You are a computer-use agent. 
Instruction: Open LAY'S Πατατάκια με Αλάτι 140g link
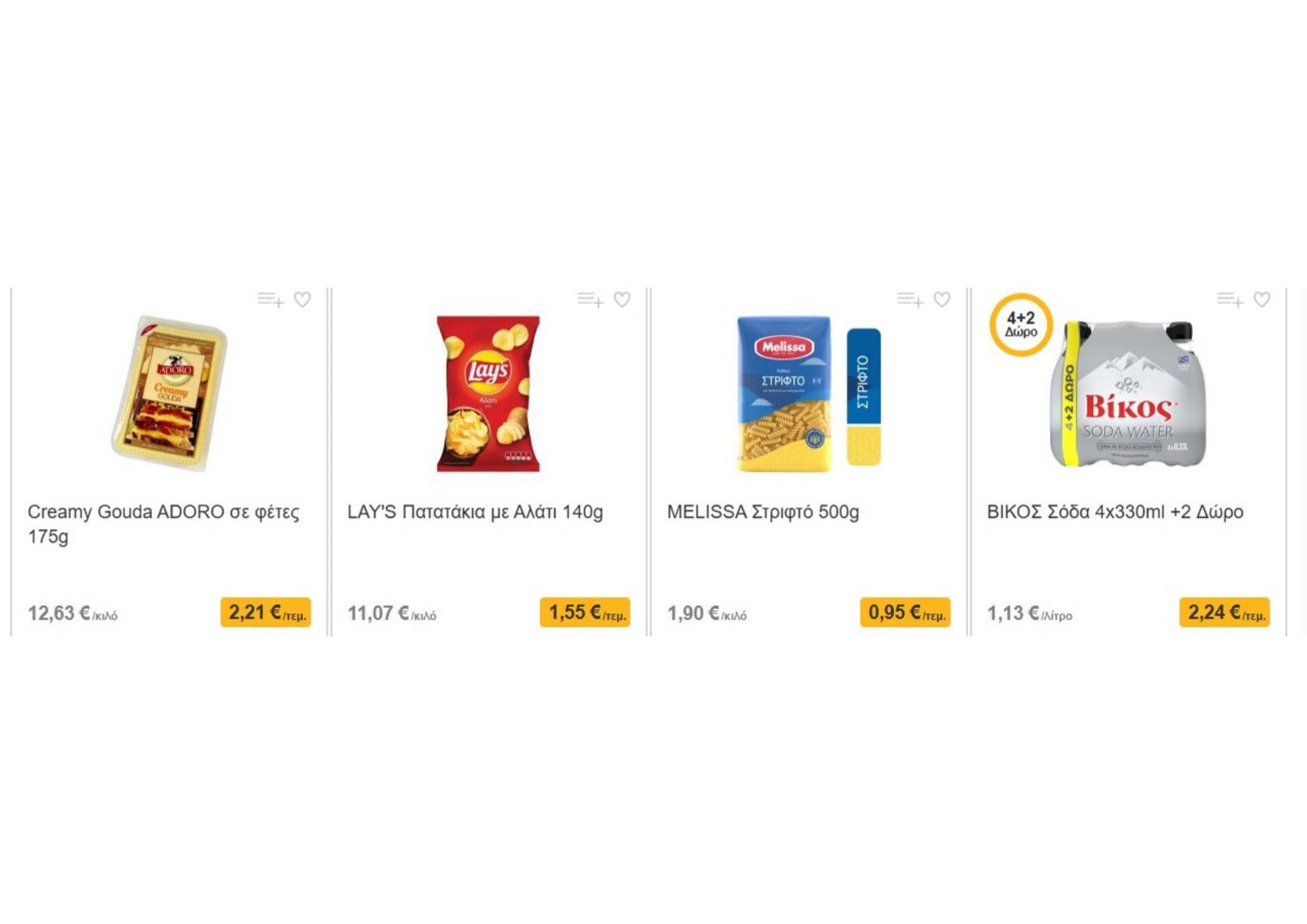[475, 512]
